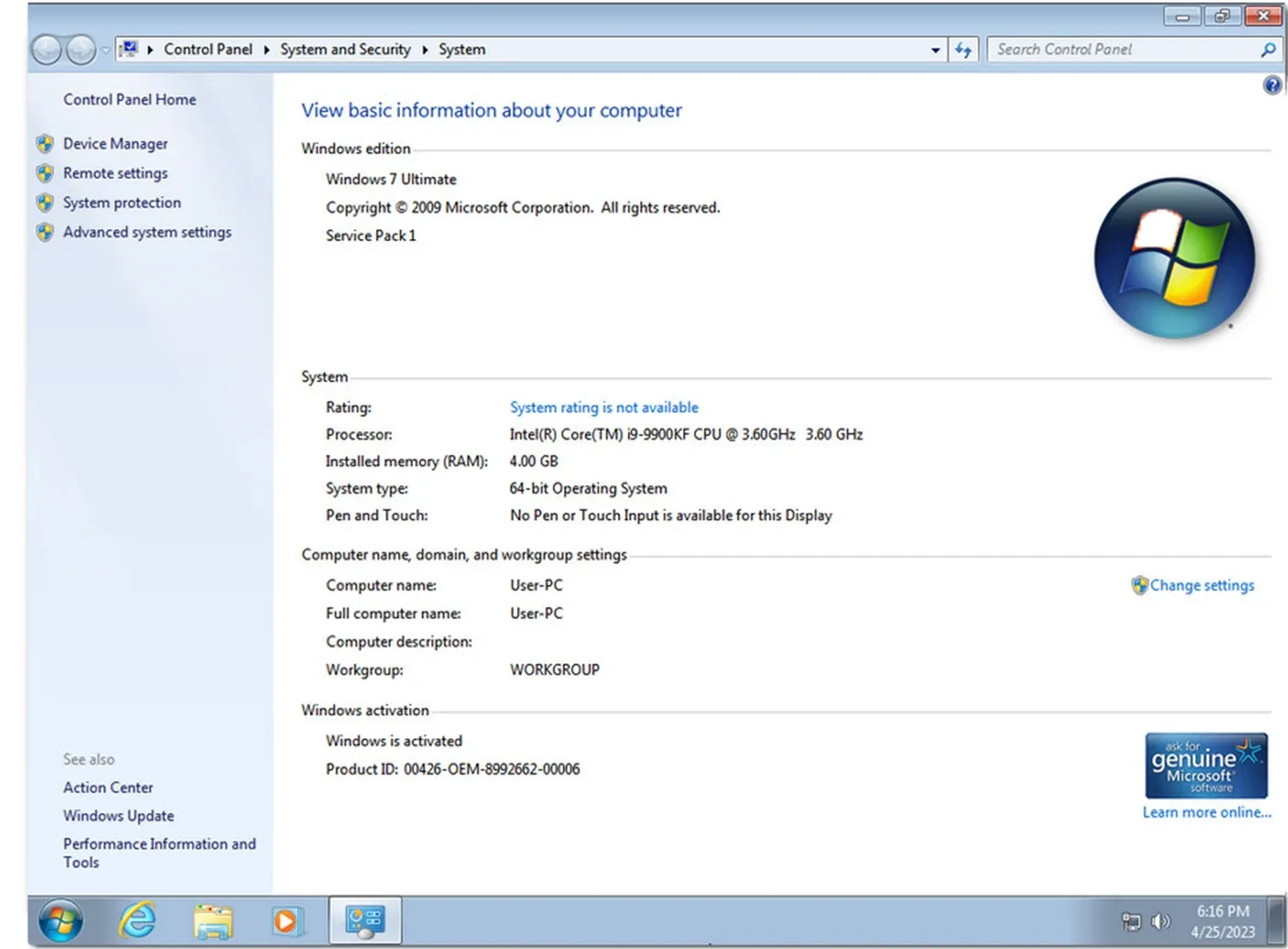Viewport: 1288px width, 949px height.
Task: Navigate to System and Security breadcrumb
Action: point(345,49)
